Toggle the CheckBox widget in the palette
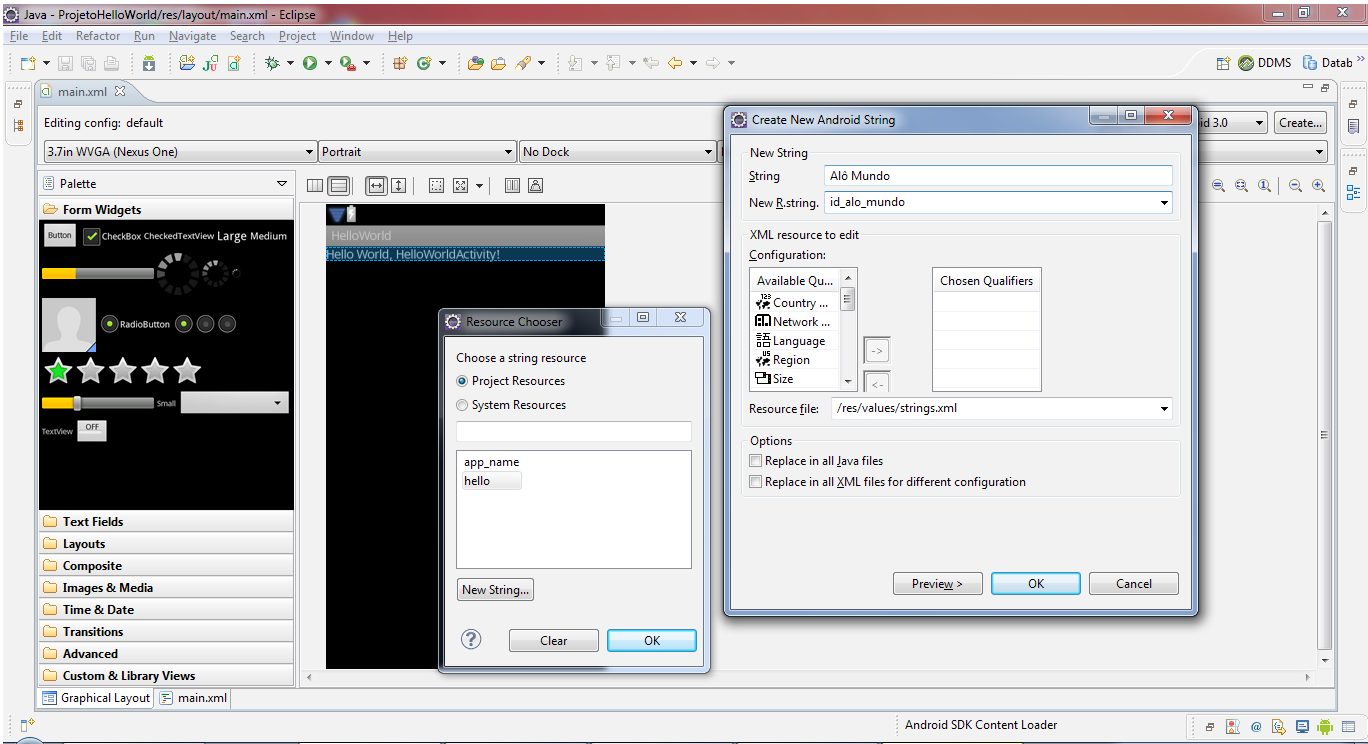Image resolution: width=1368 pixels, height=744 pixels. click(x=111, y=236)
